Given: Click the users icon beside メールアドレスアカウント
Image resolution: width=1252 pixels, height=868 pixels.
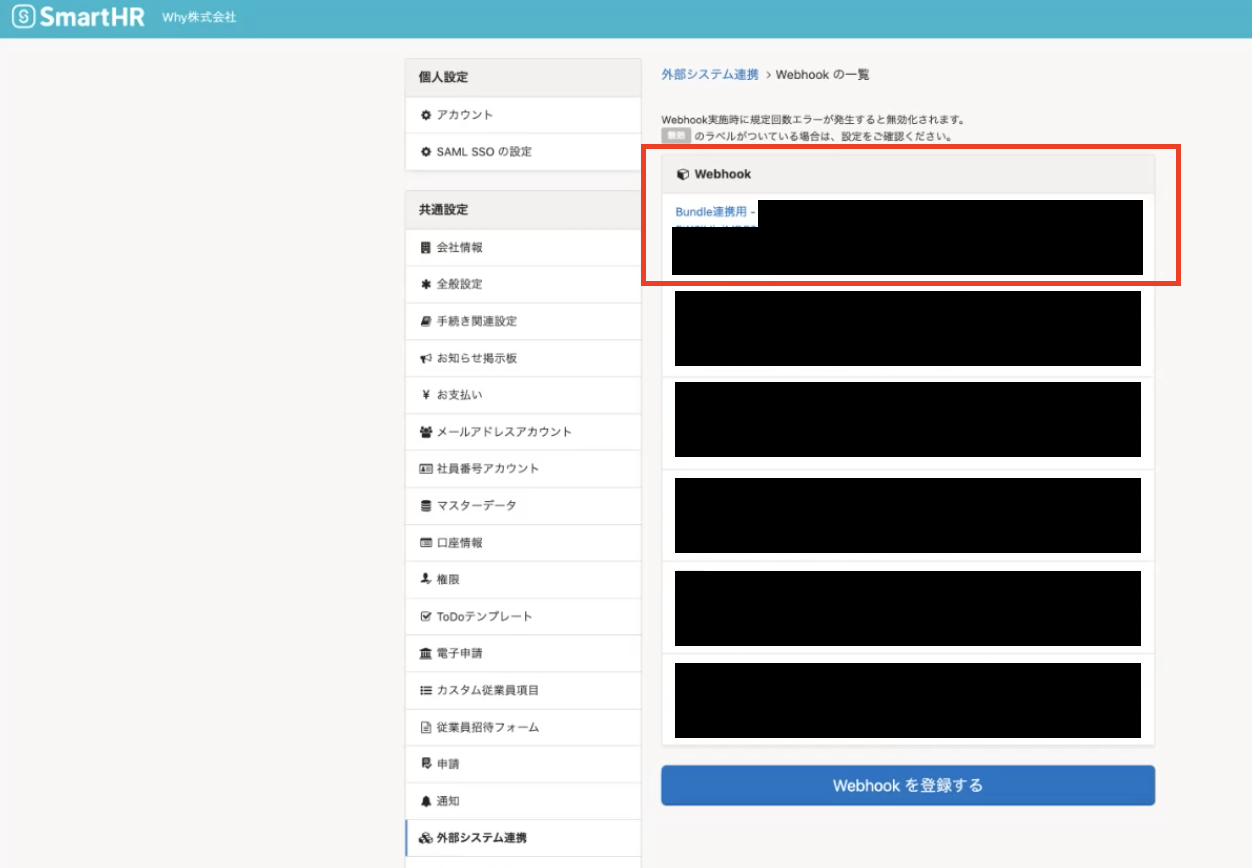Looking at the screenshot, I should (426, 432).
